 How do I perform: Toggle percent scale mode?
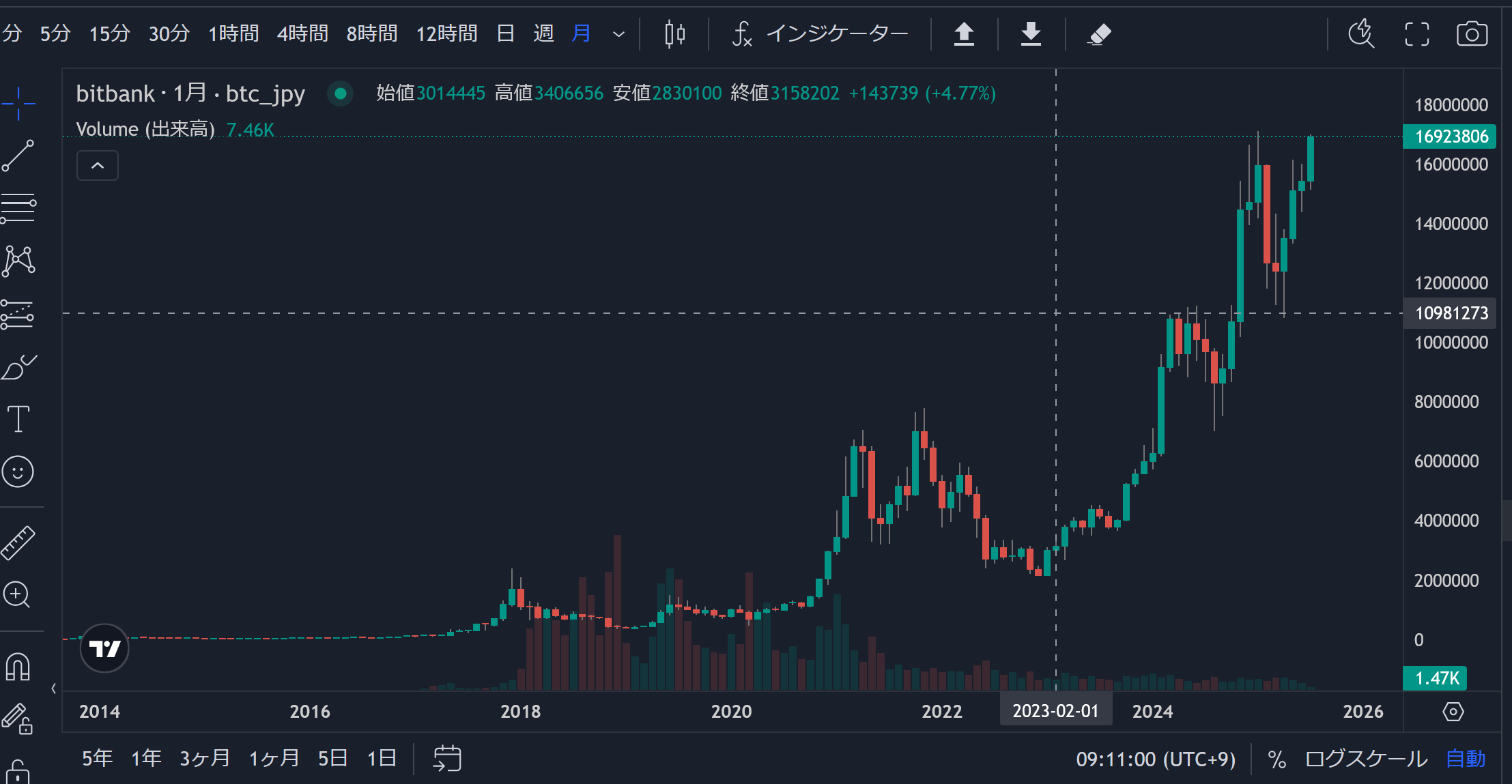[x=1276, y=759]
